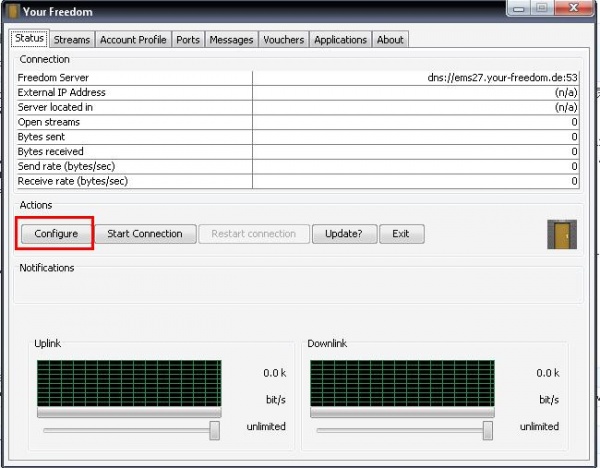Click the Uplink traffic graph
600x468 pixels.
129,383
